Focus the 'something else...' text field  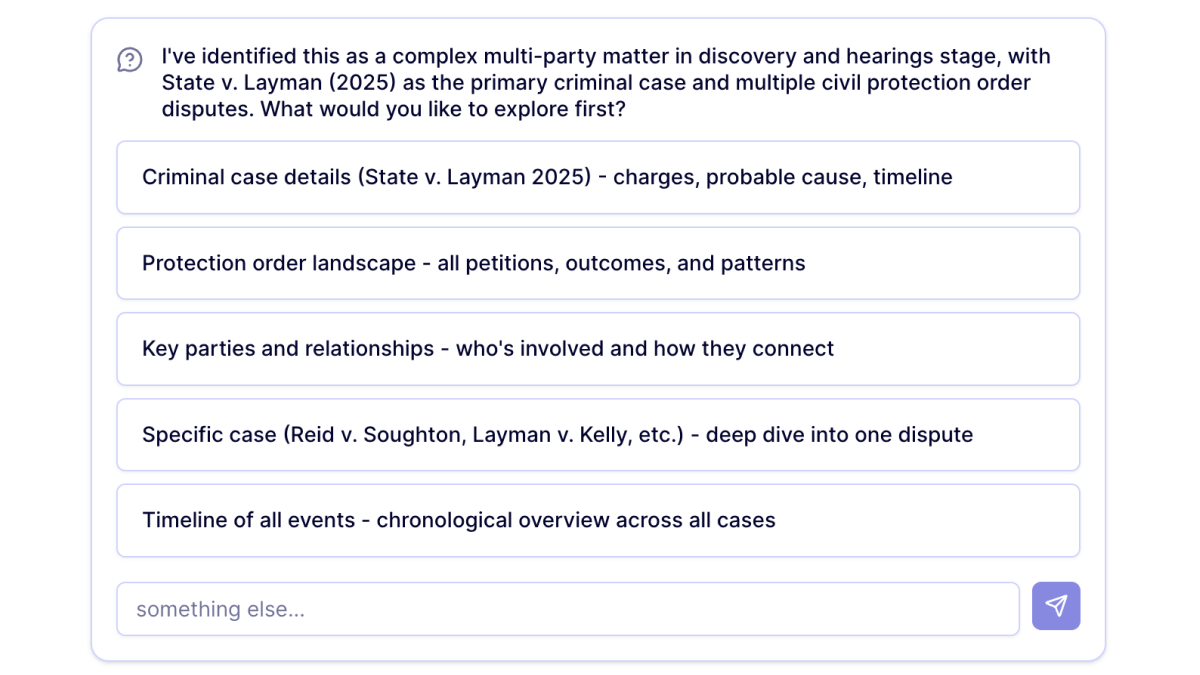[x=567, y=609]
